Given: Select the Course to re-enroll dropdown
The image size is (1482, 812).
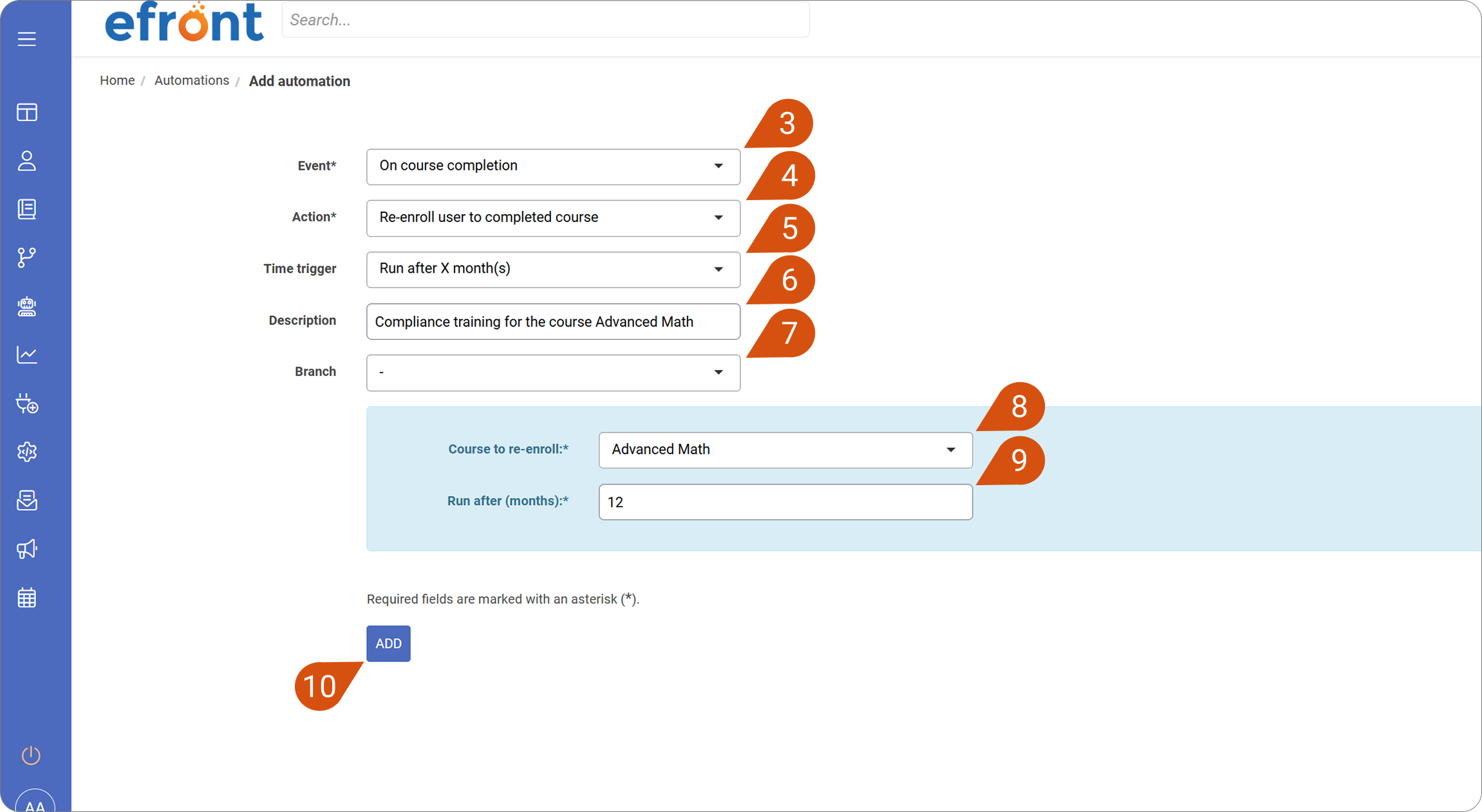Looking at the screenshot, I should [785, 450].
